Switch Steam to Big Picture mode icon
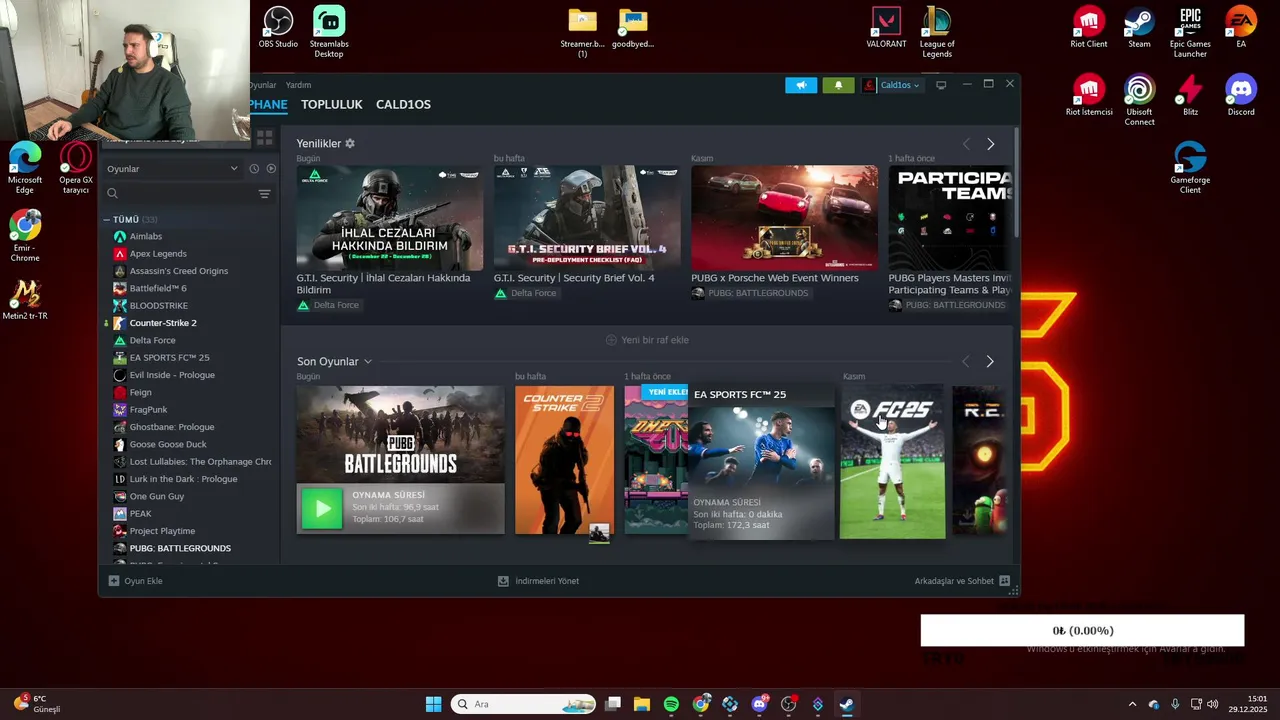Screen dimensions: 1280x720 (941, 85)
